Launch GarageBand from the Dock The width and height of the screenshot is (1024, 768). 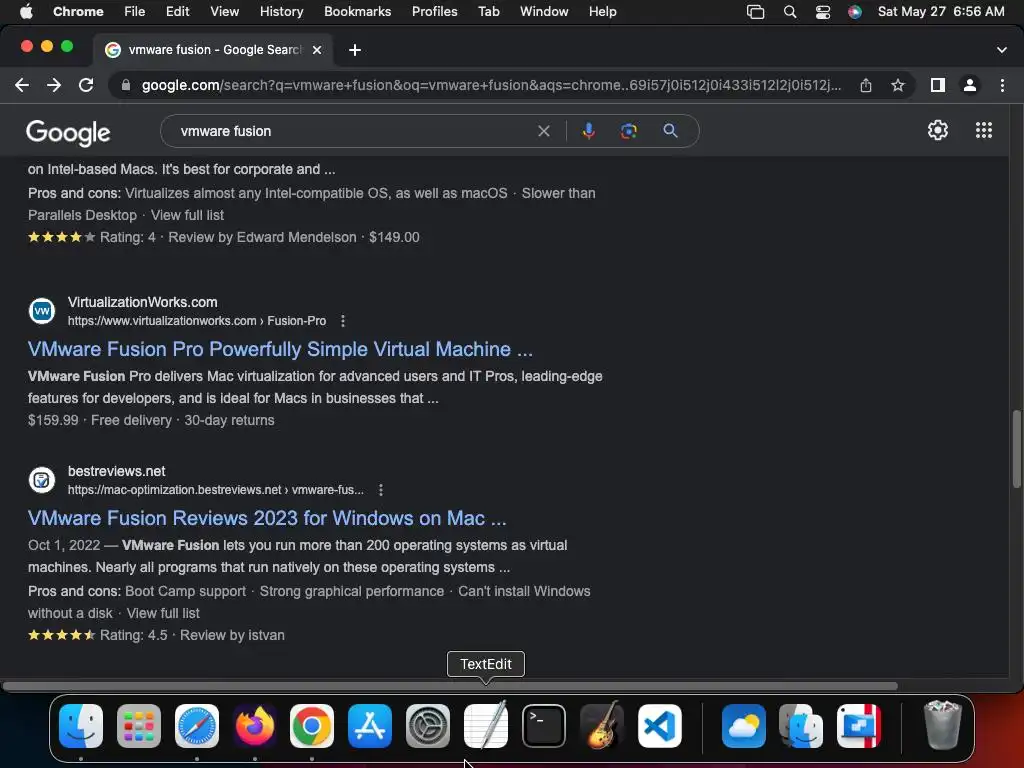click(601, 726)
